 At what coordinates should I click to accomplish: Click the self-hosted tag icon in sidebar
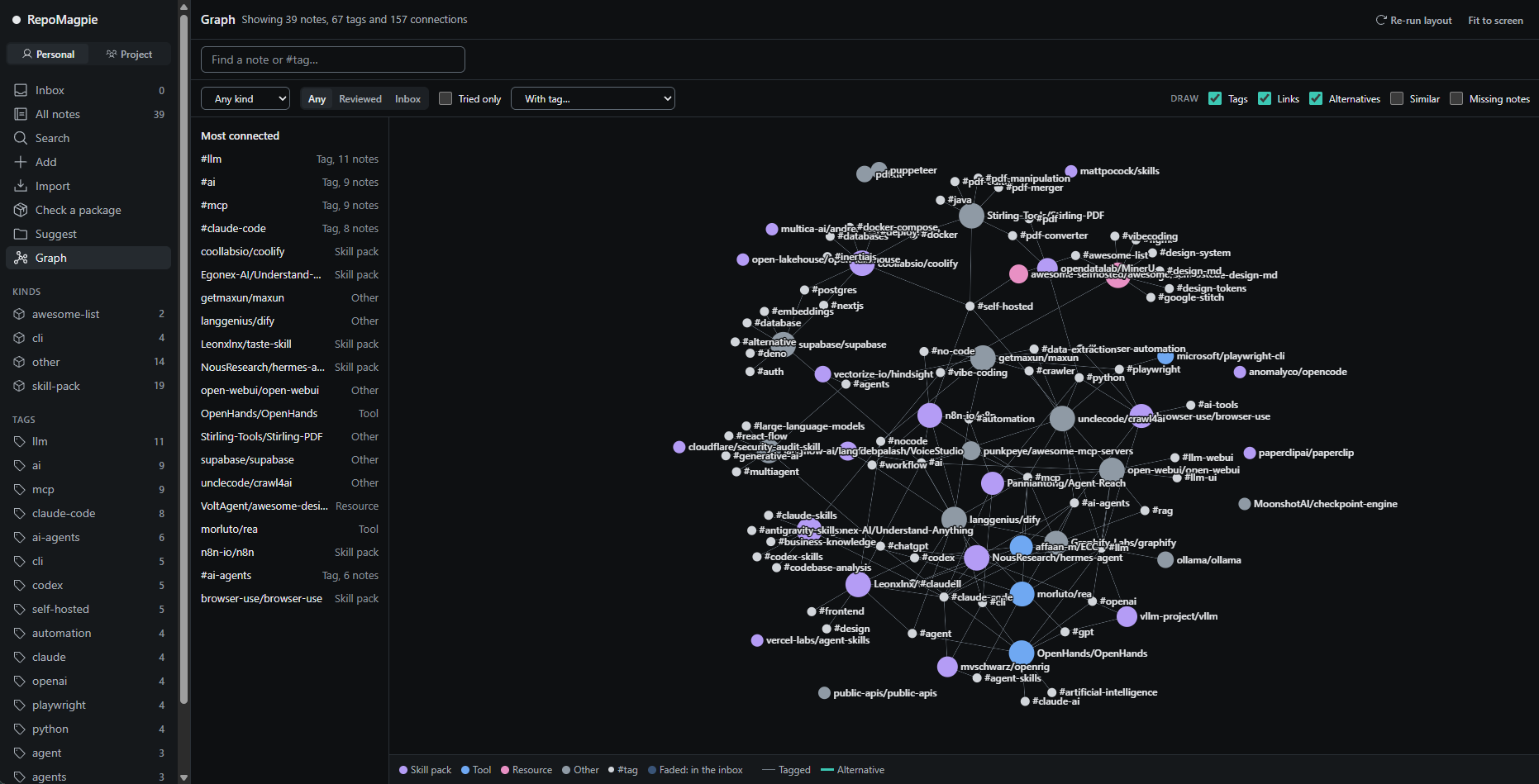19,609
